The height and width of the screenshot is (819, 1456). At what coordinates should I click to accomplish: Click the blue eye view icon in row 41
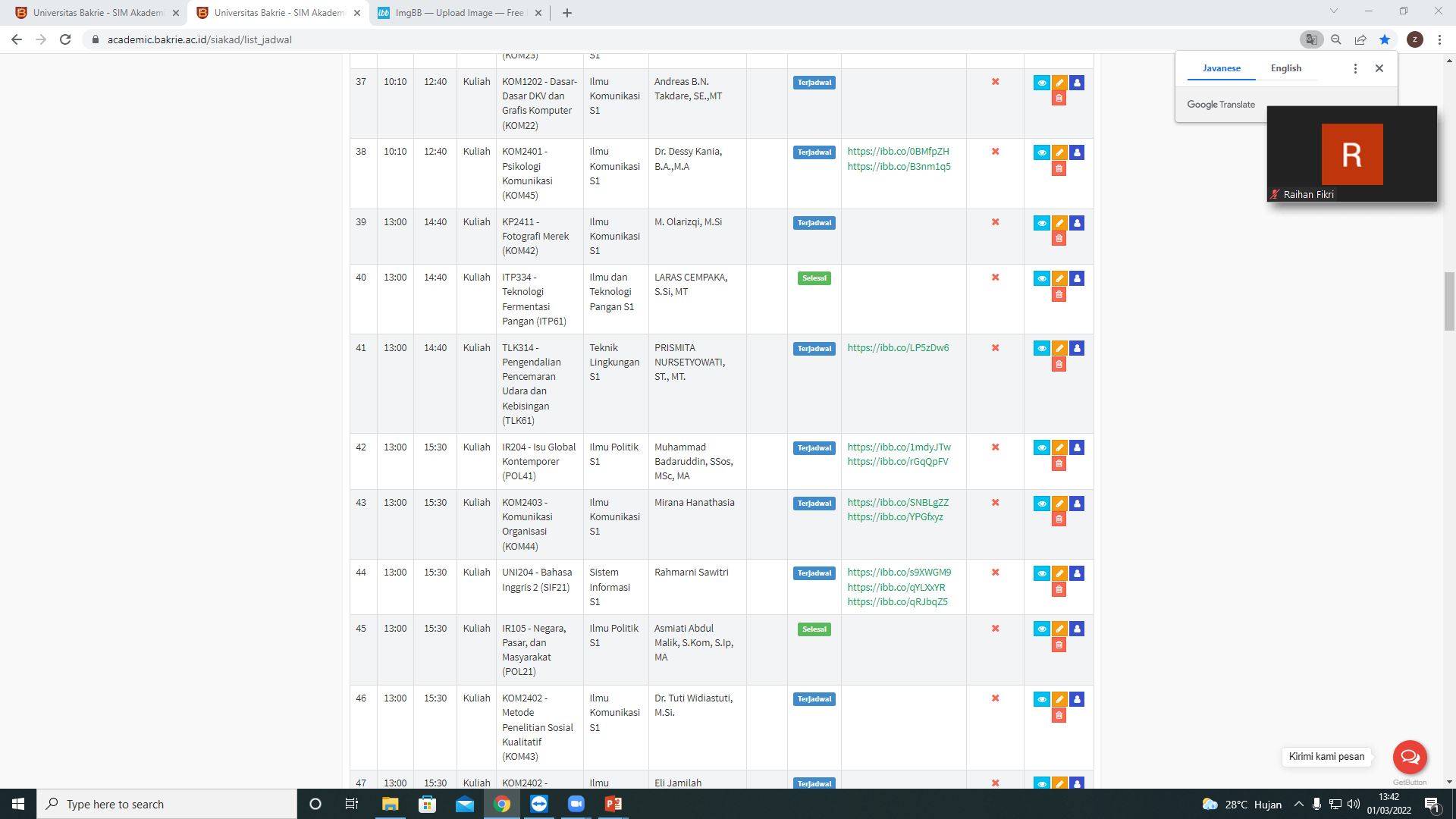1042,349
